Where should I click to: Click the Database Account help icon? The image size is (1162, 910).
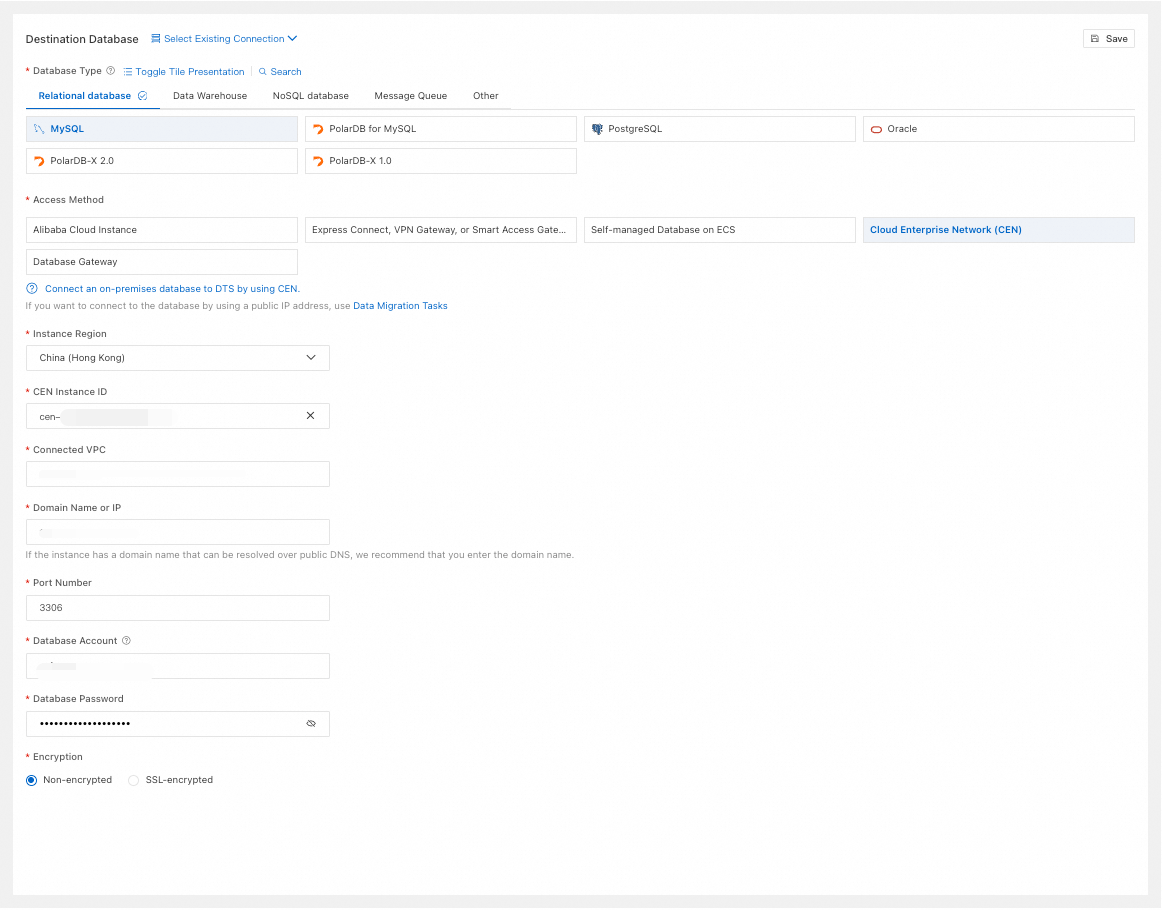(x=127, y=641)
